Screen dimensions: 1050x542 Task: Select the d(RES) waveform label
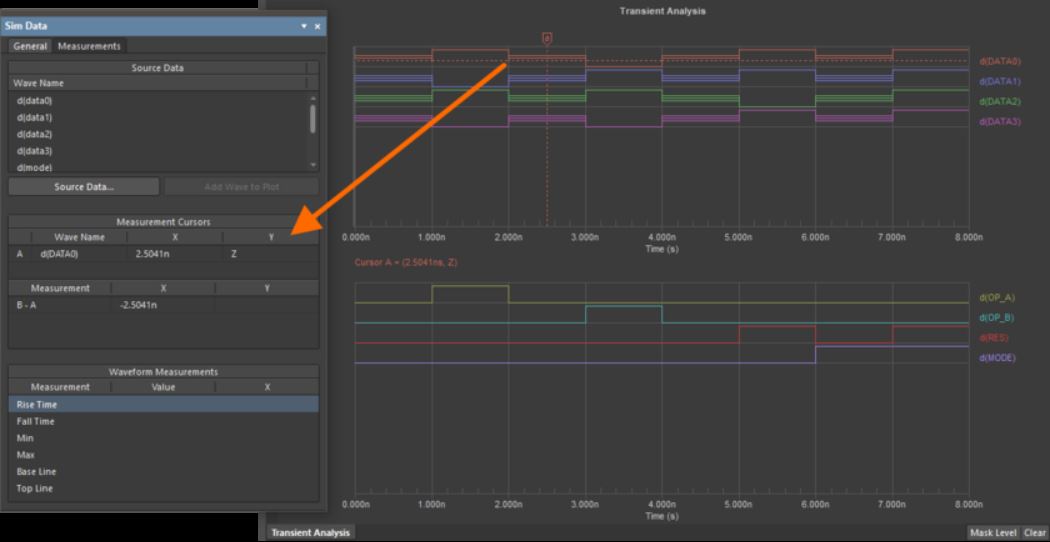[x=994, y=338]
